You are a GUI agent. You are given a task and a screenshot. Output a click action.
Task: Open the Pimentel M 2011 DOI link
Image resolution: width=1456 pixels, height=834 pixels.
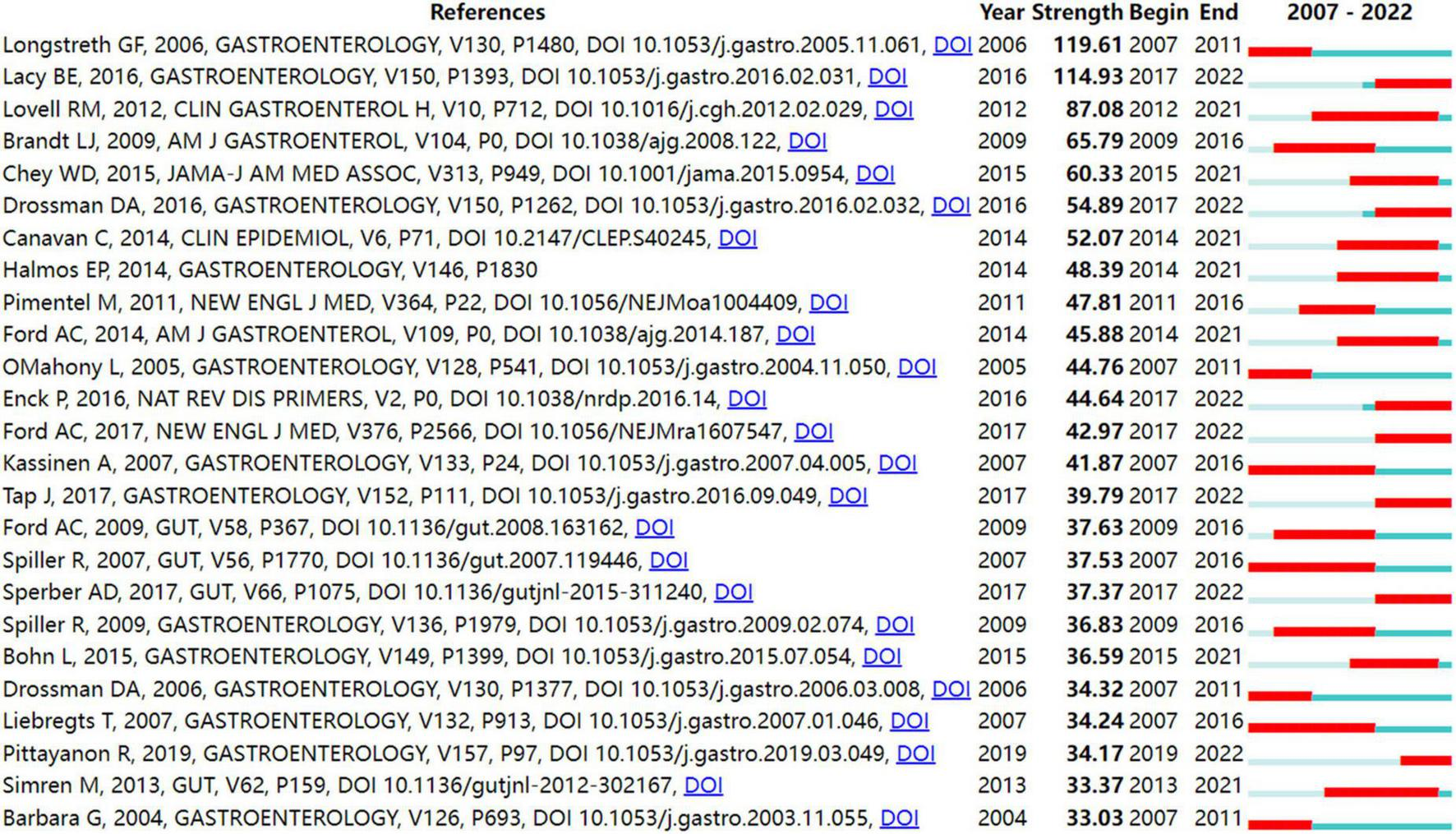click(828, 302)
